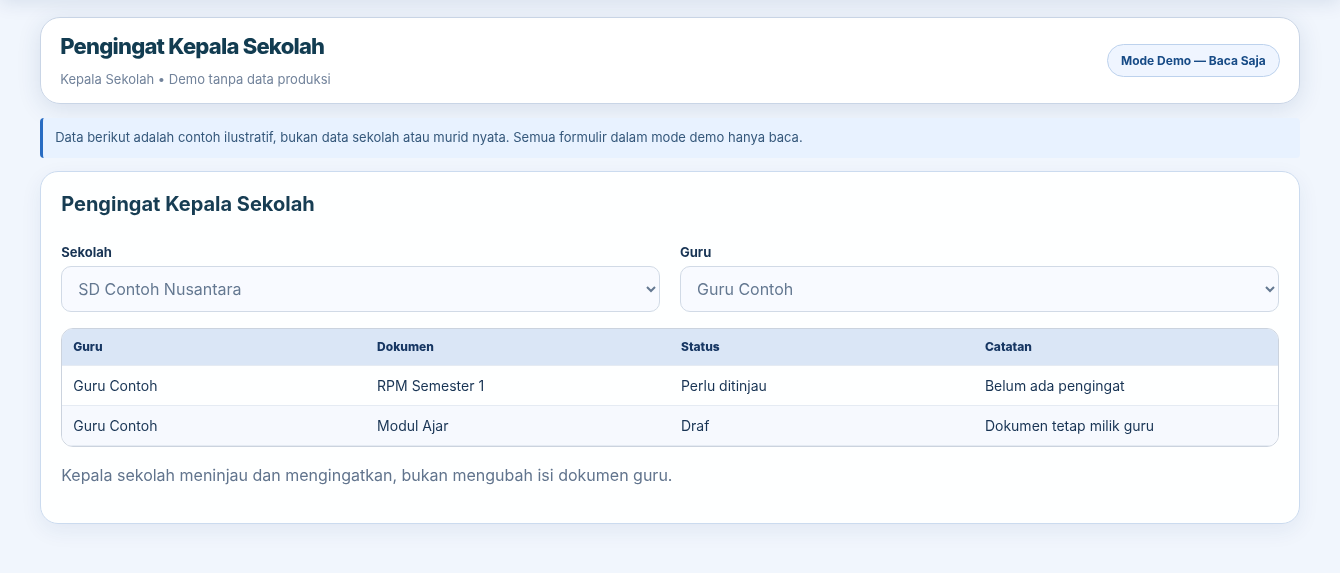Click the footer note about Kepala sekolah meninjau

[366, 475]
